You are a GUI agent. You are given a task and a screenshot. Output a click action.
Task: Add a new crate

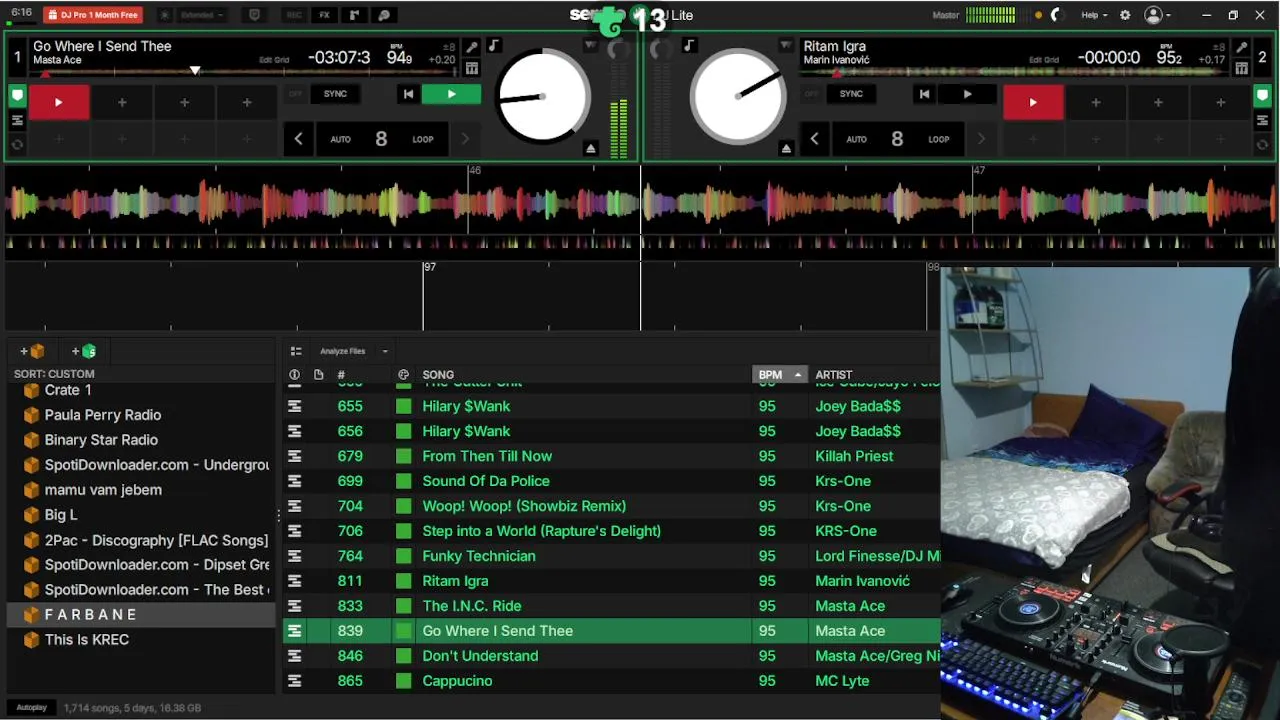[x=32, y=351]
